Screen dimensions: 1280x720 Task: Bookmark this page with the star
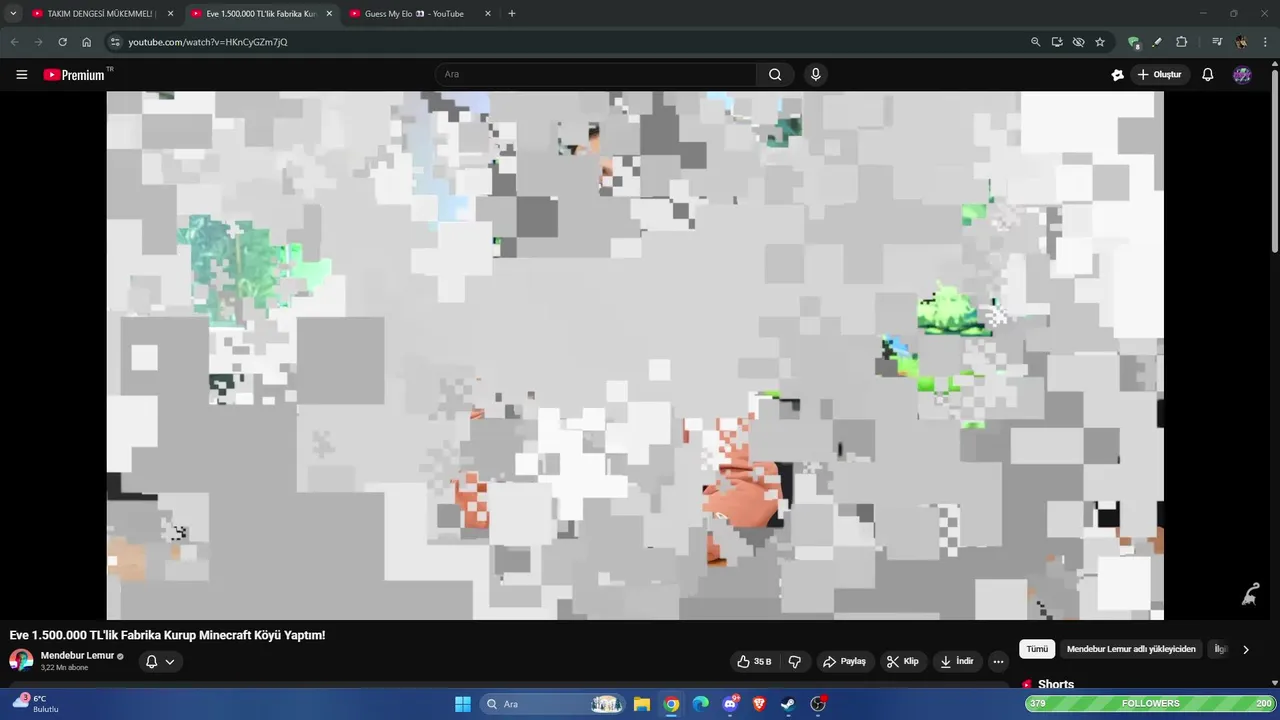click(1100, 42)
